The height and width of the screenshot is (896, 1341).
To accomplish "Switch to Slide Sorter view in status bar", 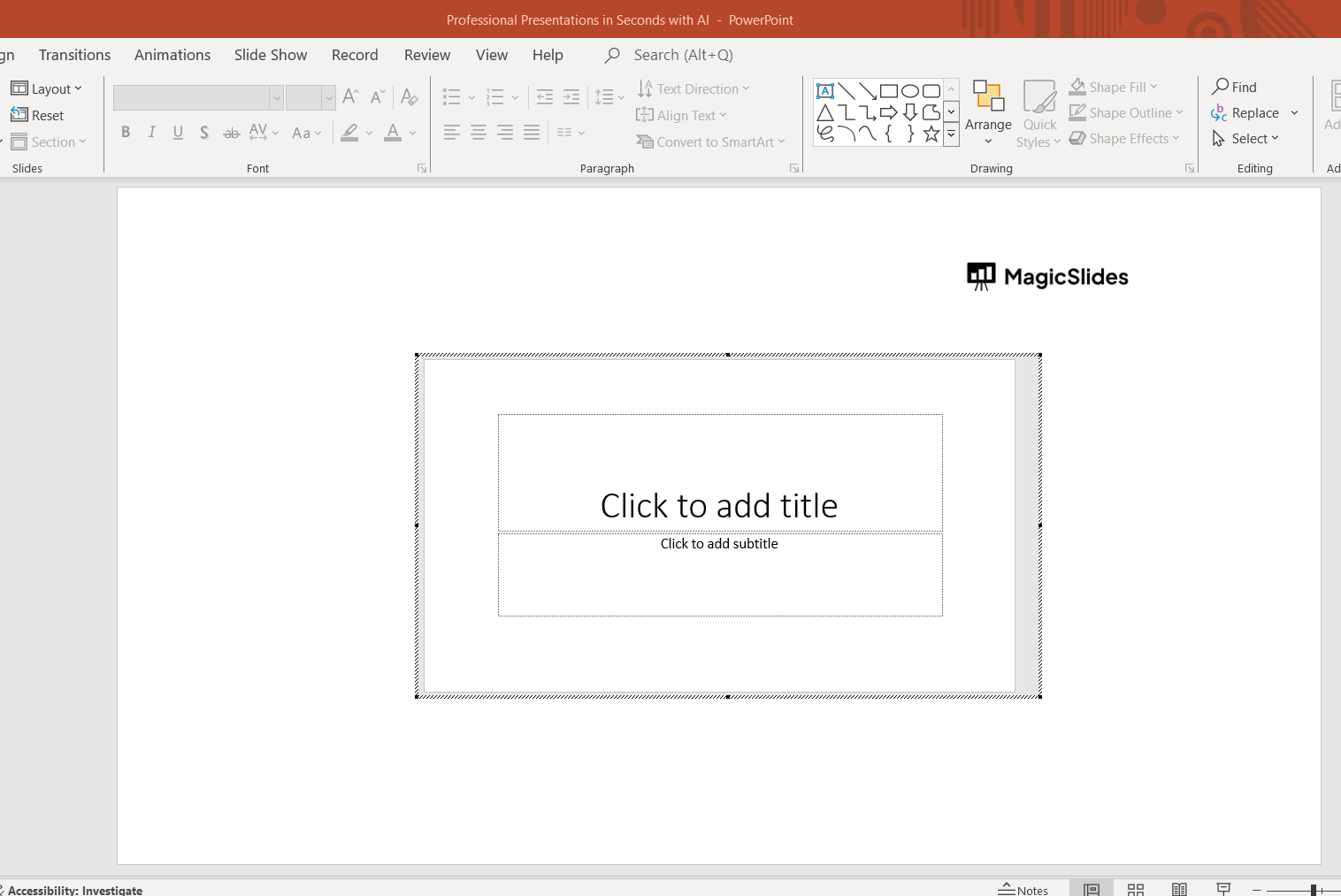I will [x=1136, y=889].
